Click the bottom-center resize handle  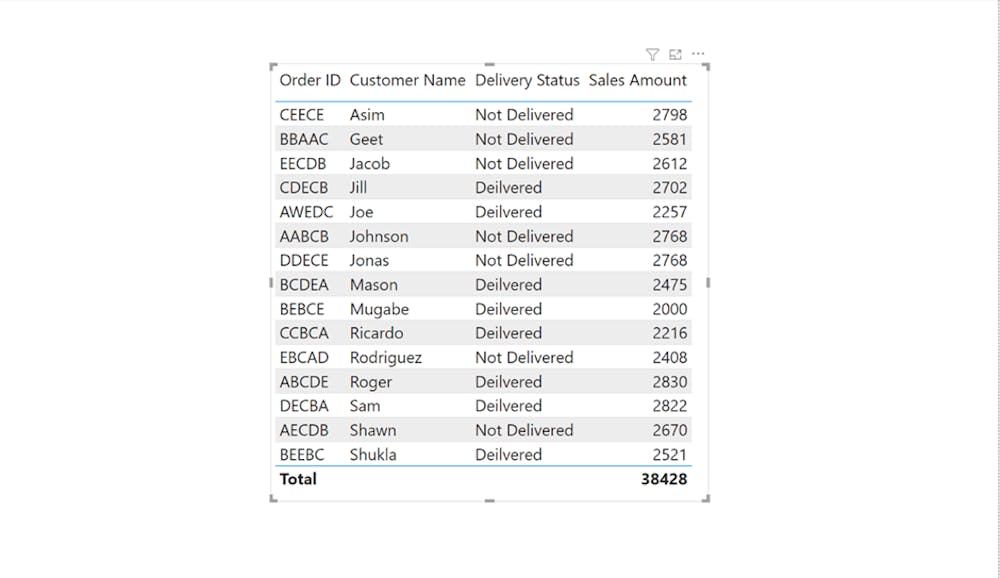pos(490,500)
